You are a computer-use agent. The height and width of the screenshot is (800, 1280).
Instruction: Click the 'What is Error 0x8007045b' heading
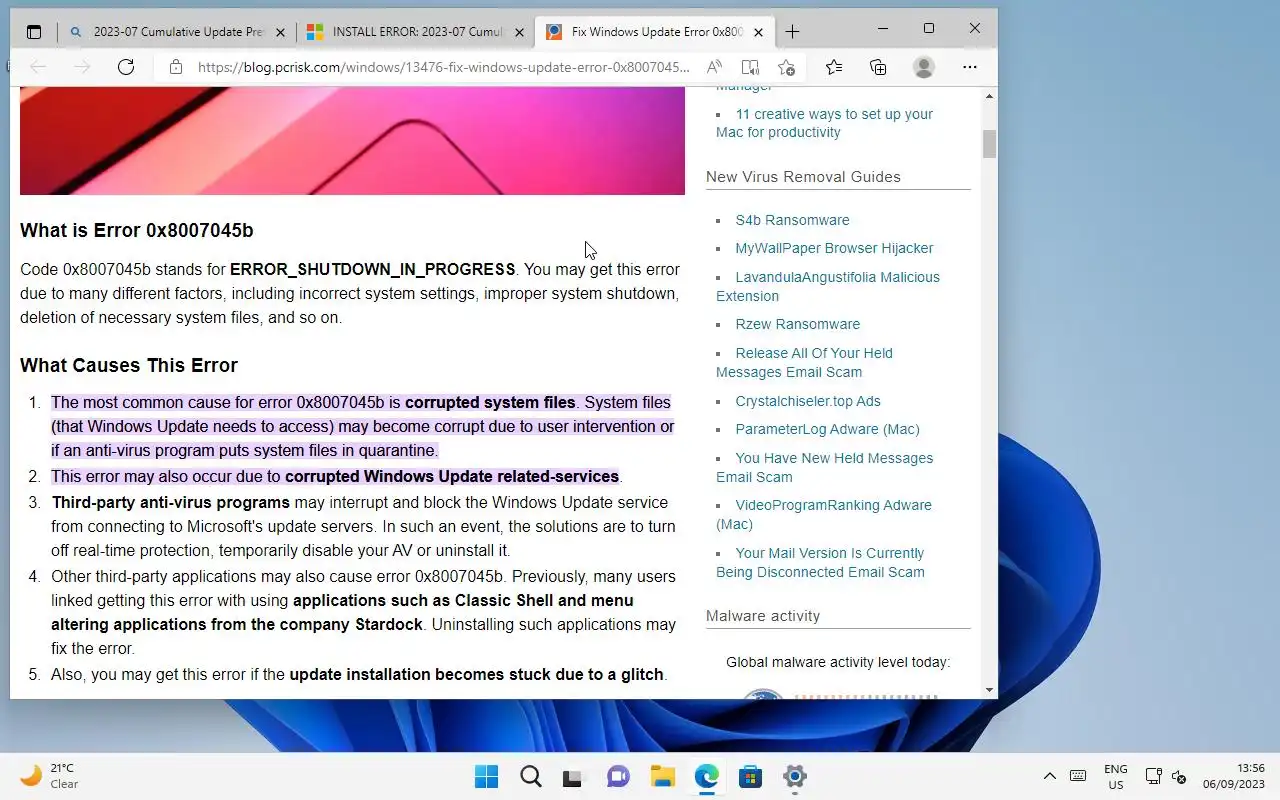[x=136, y=230]
